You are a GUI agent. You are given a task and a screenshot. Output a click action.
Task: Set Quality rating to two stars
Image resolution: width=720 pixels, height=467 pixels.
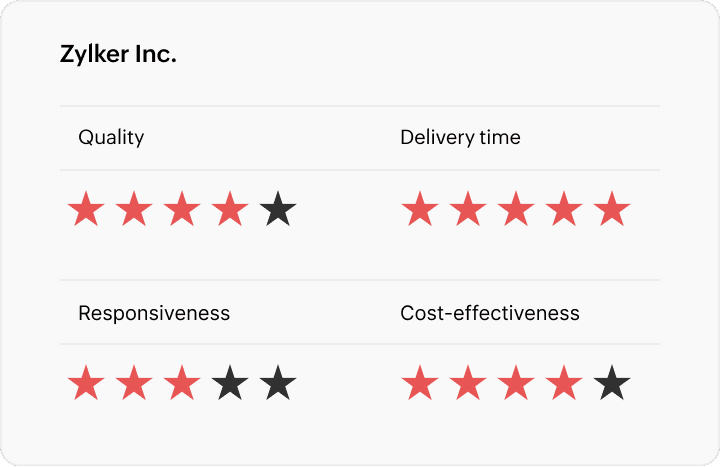[x=134, y=211]
